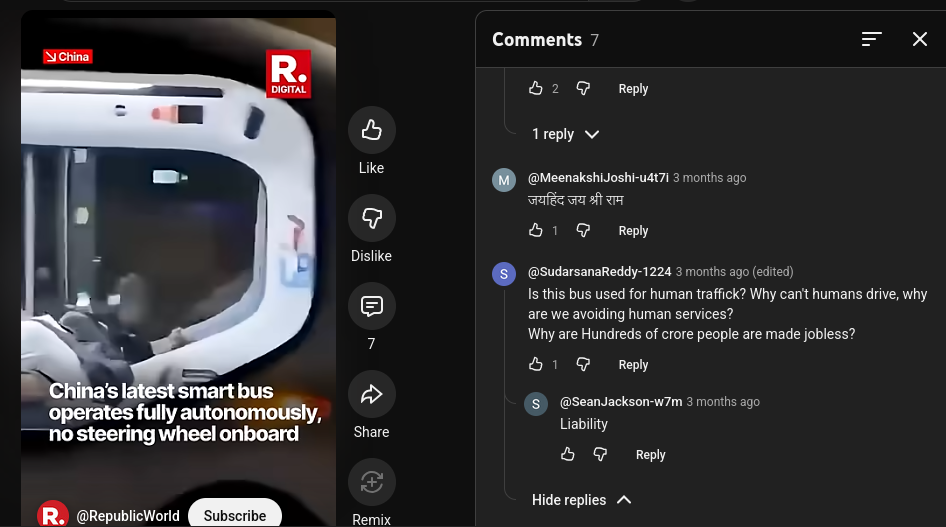This screenshot has height=527, width=946.
Task: Remix this Shorts video
Action: [371, 482]
